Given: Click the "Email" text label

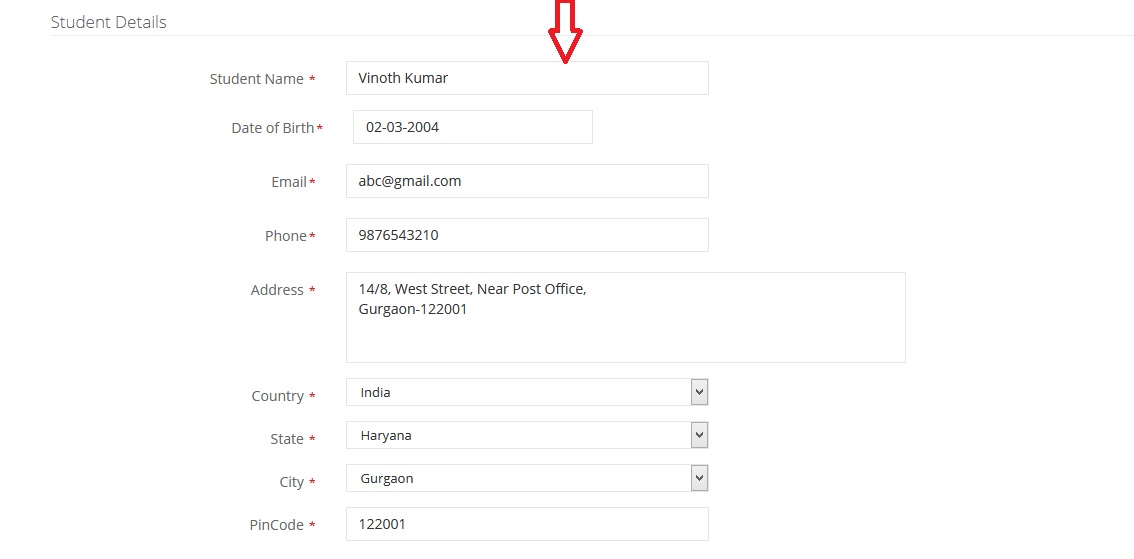Looking at the screenshot, I should 288,182.
